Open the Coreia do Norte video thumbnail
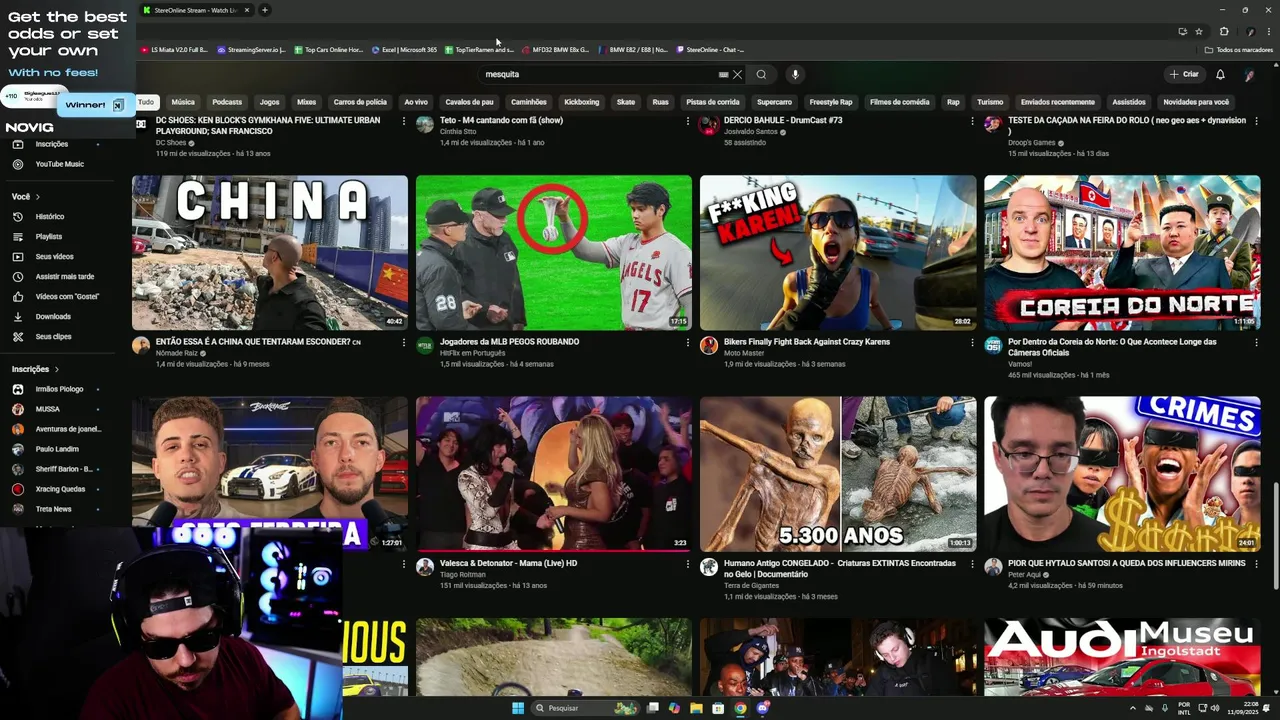Screen dimensions: 1280x720 pos(1122,253)
